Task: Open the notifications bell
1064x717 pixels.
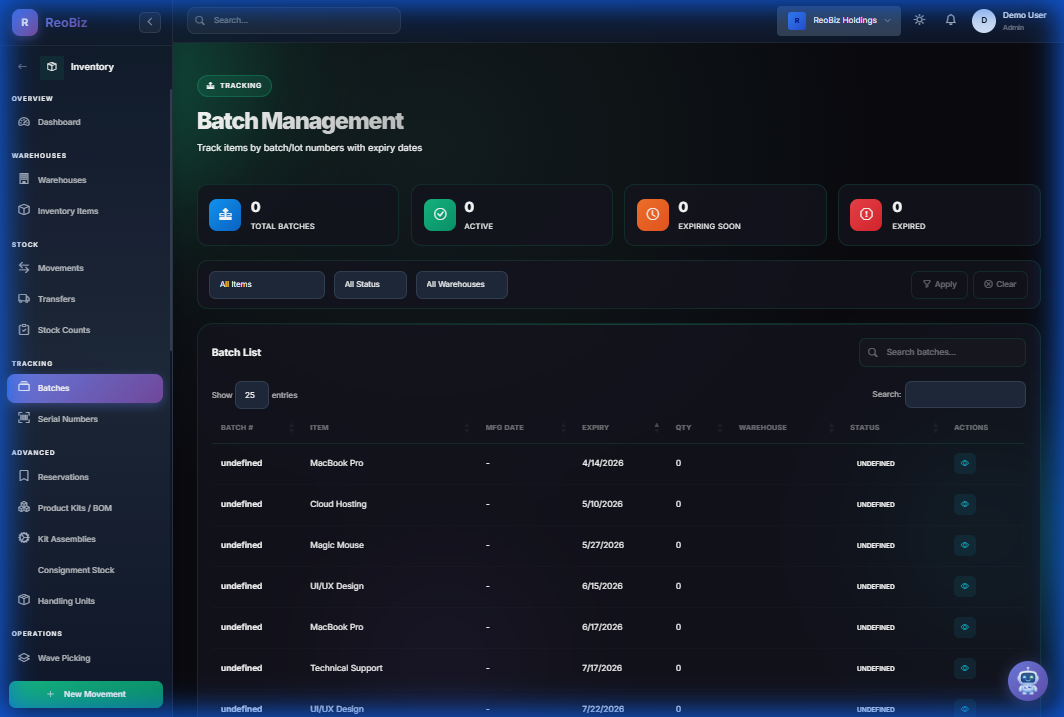Action: 950,19
